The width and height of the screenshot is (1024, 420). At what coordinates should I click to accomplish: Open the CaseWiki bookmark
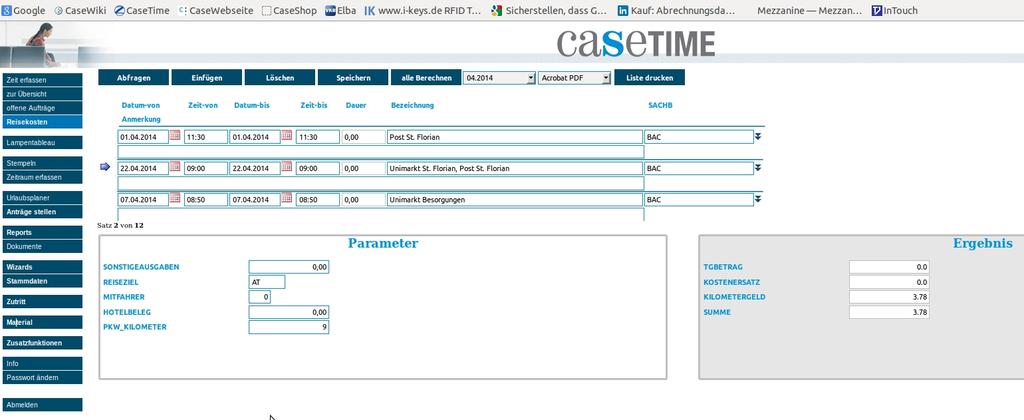[79, 10]
